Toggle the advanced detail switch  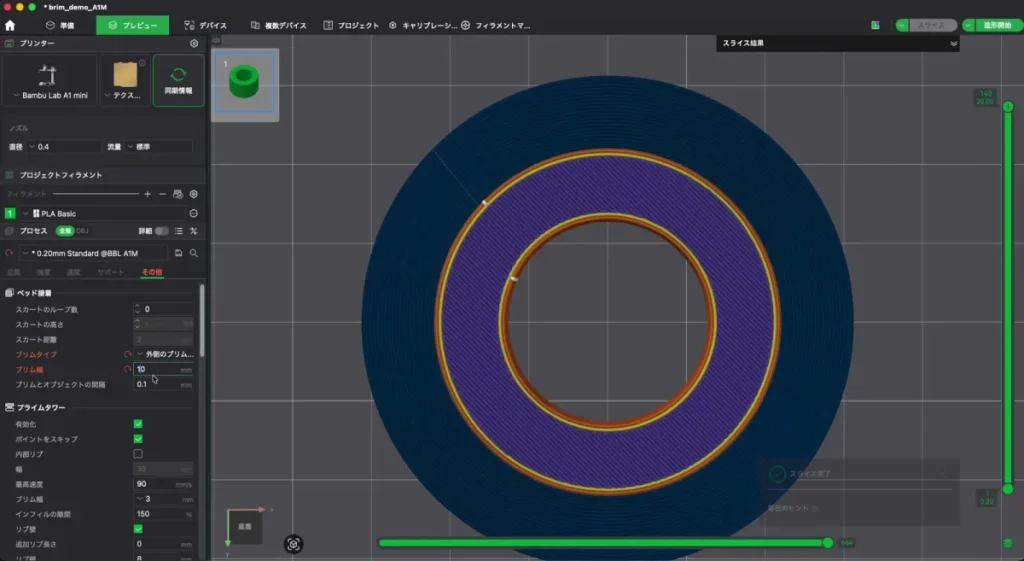(161, 231)
